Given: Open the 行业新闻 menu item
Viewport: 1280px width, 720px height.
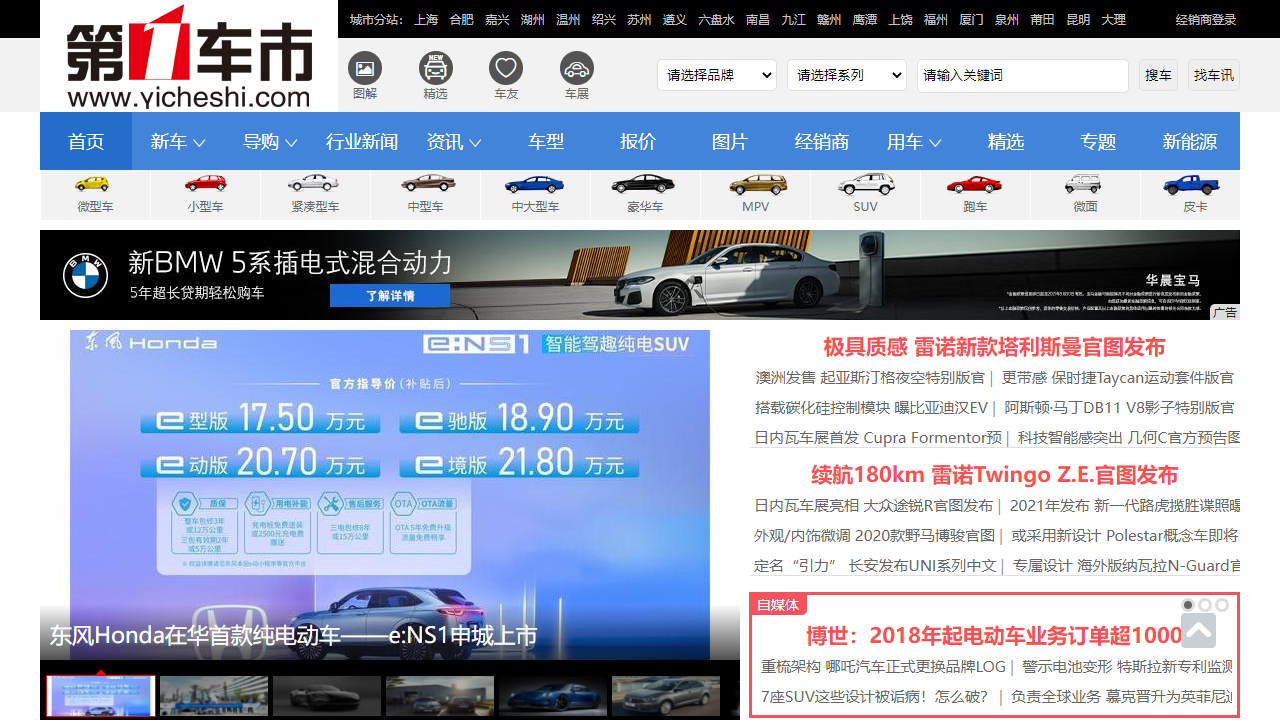Looking at the screenshot, I should click(x=362, y=142).
